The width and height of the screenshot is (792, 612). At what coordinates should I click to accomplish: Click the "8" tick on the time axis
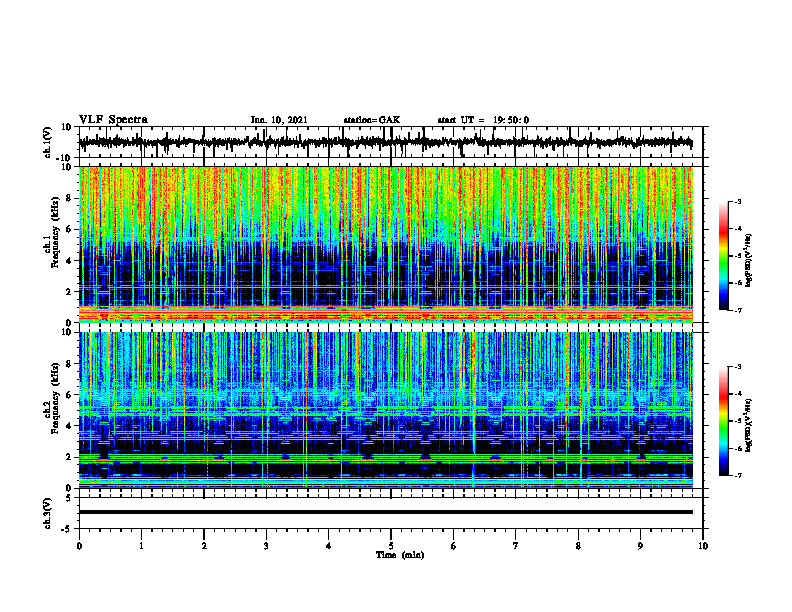point(578,546)
